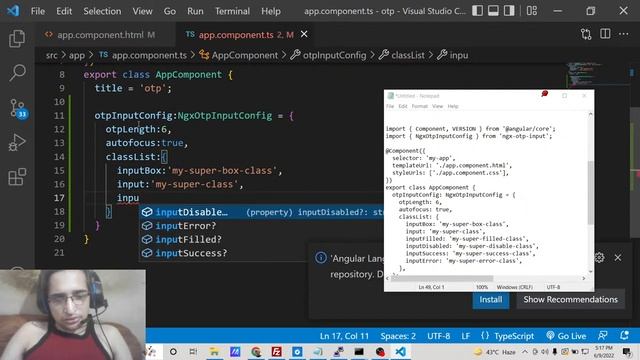This screenshot has height=360, width=640.
Task: Open the Go menu
Action: pyautogui.click(x=170, y=11)
